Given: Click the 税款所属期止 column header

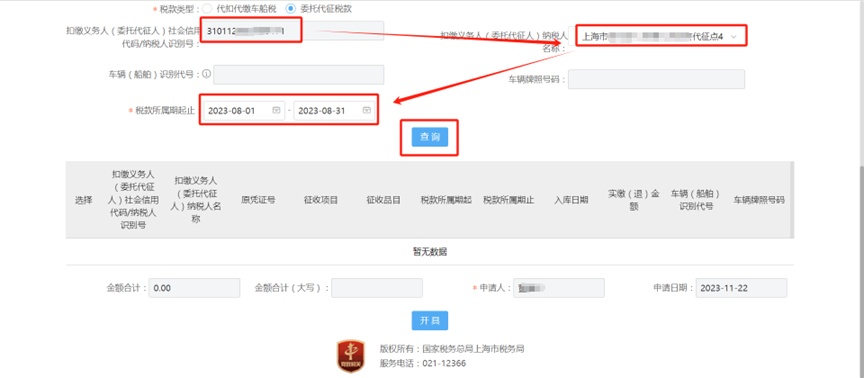Looking at the screenshot, I should coord(509,200).
